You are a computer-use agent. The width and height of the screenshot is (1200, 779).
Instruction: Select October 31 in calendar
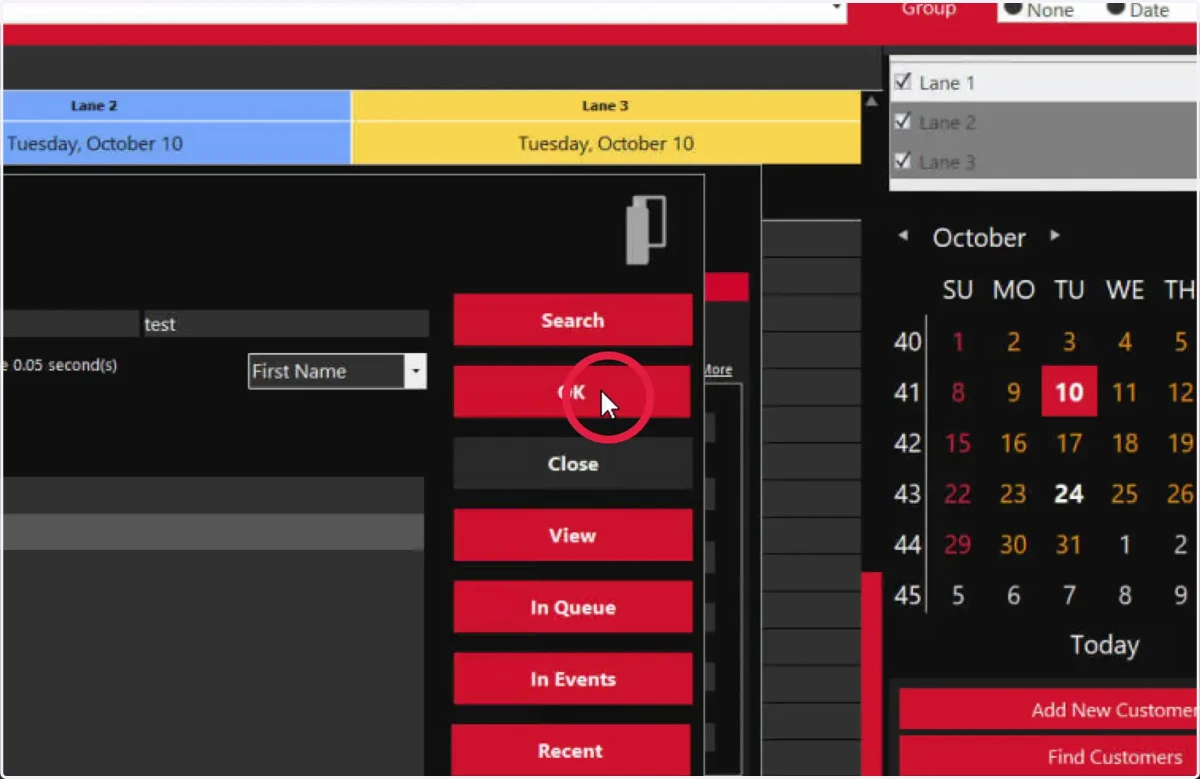[x=1069, y=544]
